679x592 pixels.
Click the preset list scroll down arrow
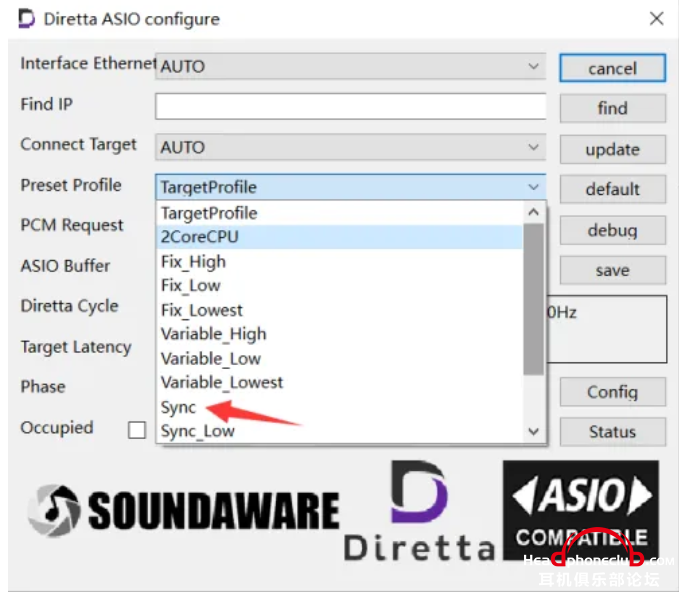point(534,431)
